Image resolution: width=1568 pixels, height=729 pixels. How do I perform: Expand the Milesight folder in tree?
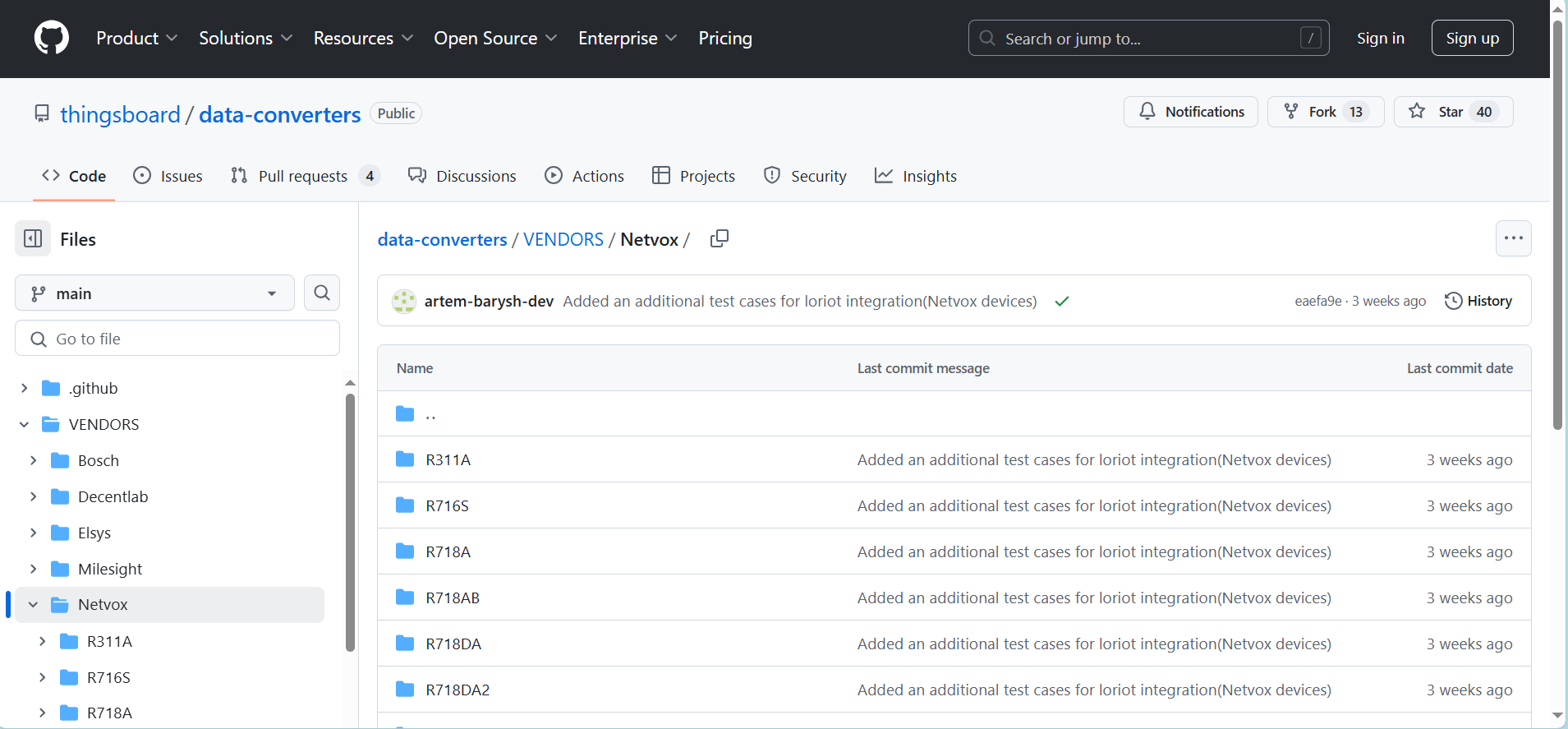click(34, 569)
